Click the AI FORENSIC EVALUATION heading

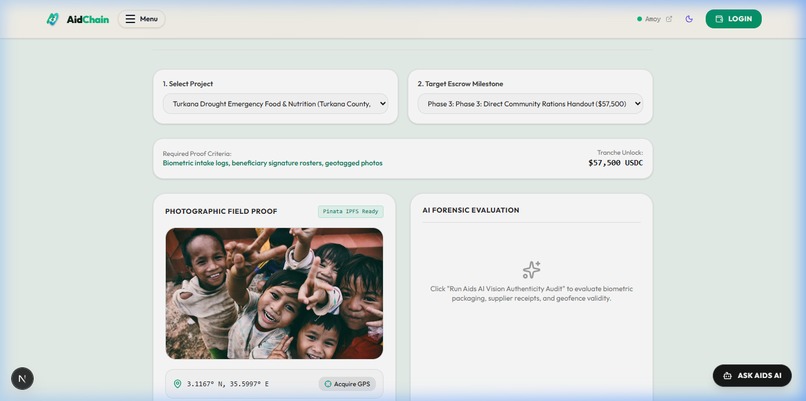[471, 210]
